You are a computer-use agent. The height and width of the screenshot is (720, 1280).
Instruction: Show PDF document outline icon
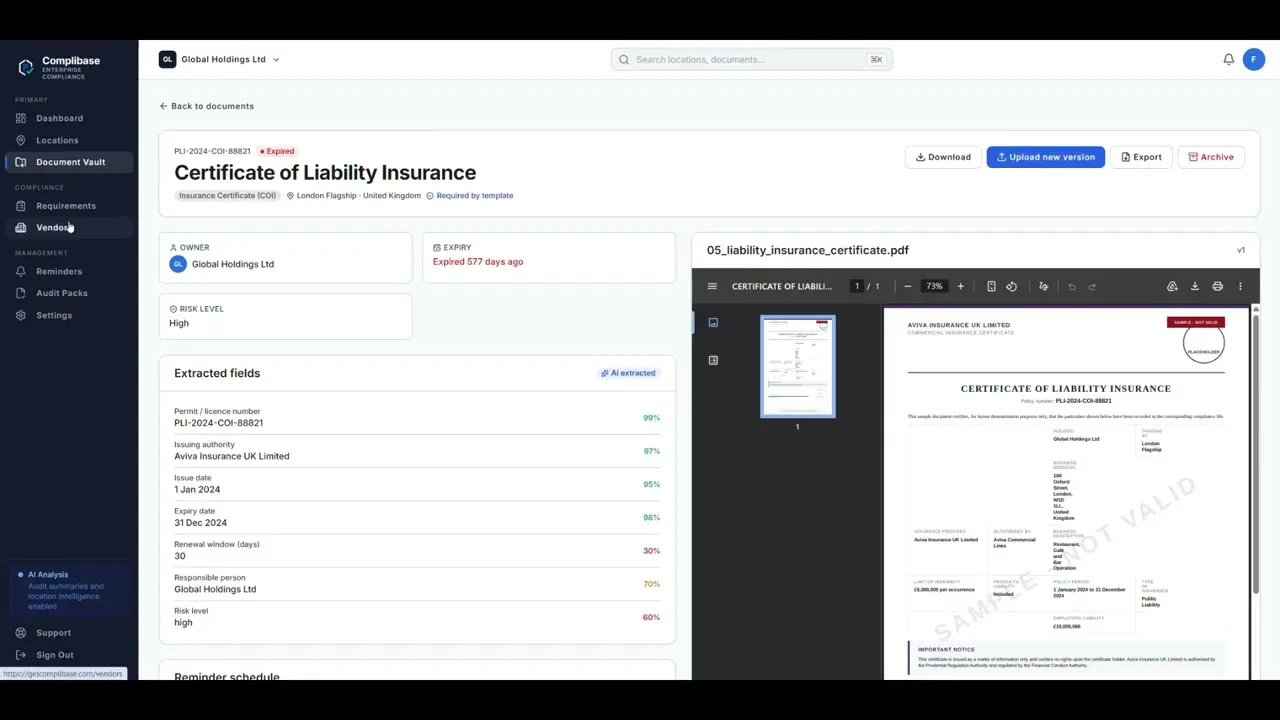click(713, 360)
